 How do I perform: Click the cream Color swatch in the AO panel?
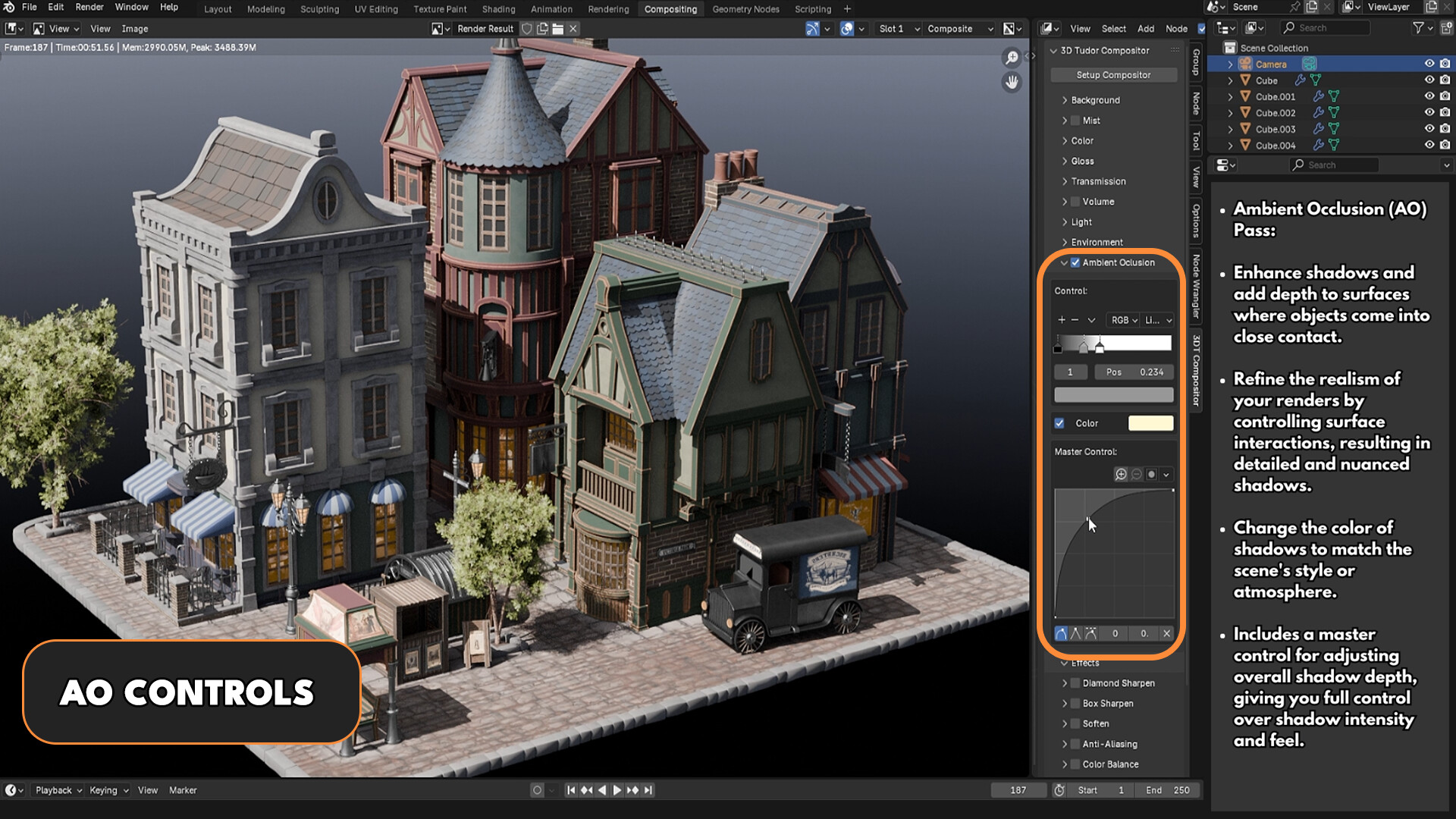click(1151, 423)
